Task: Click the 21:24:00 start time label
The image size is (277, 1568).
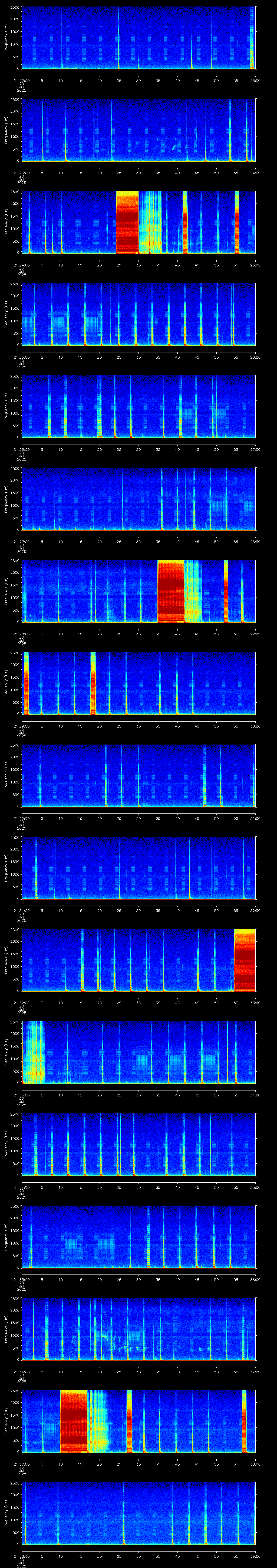Action: [21, 265]
